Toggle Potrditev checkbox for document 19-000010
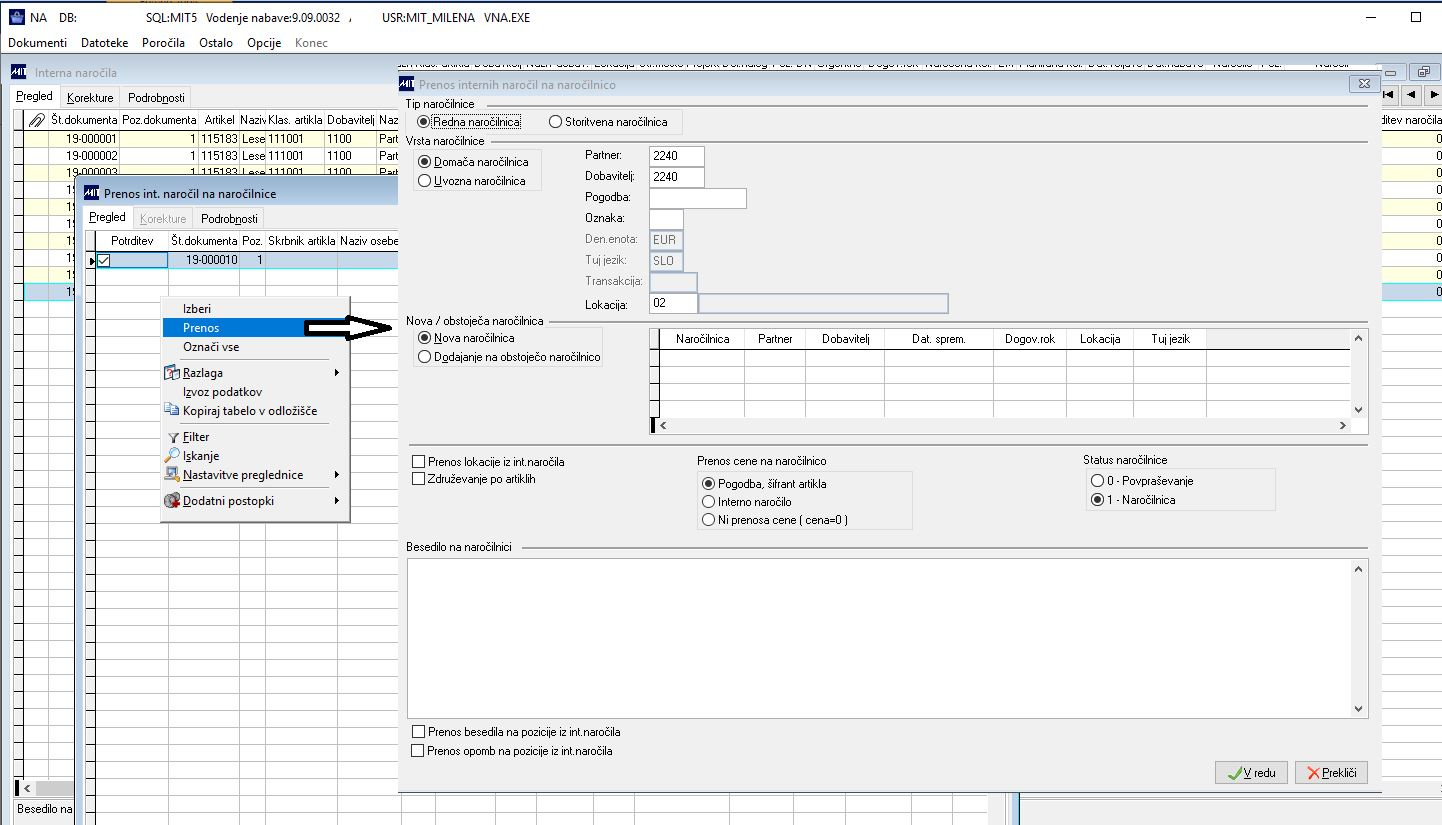Image resolution: width=1442 pixels, height=825 pixels. [x=103, y=260]
